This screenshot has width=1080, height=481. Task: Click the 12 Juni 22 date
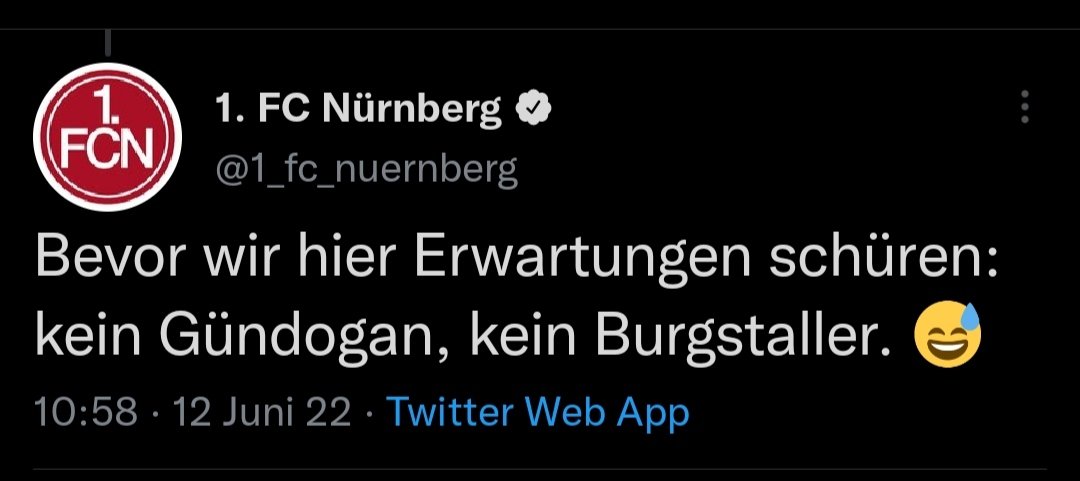[x=262, y=412]
